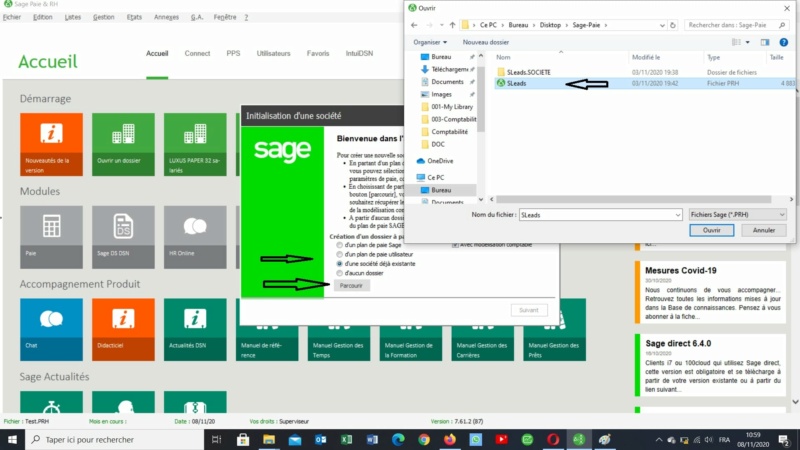Open the Edition menu
The width and height of the screenshot is (800, 450).
(x=42, y=17)
